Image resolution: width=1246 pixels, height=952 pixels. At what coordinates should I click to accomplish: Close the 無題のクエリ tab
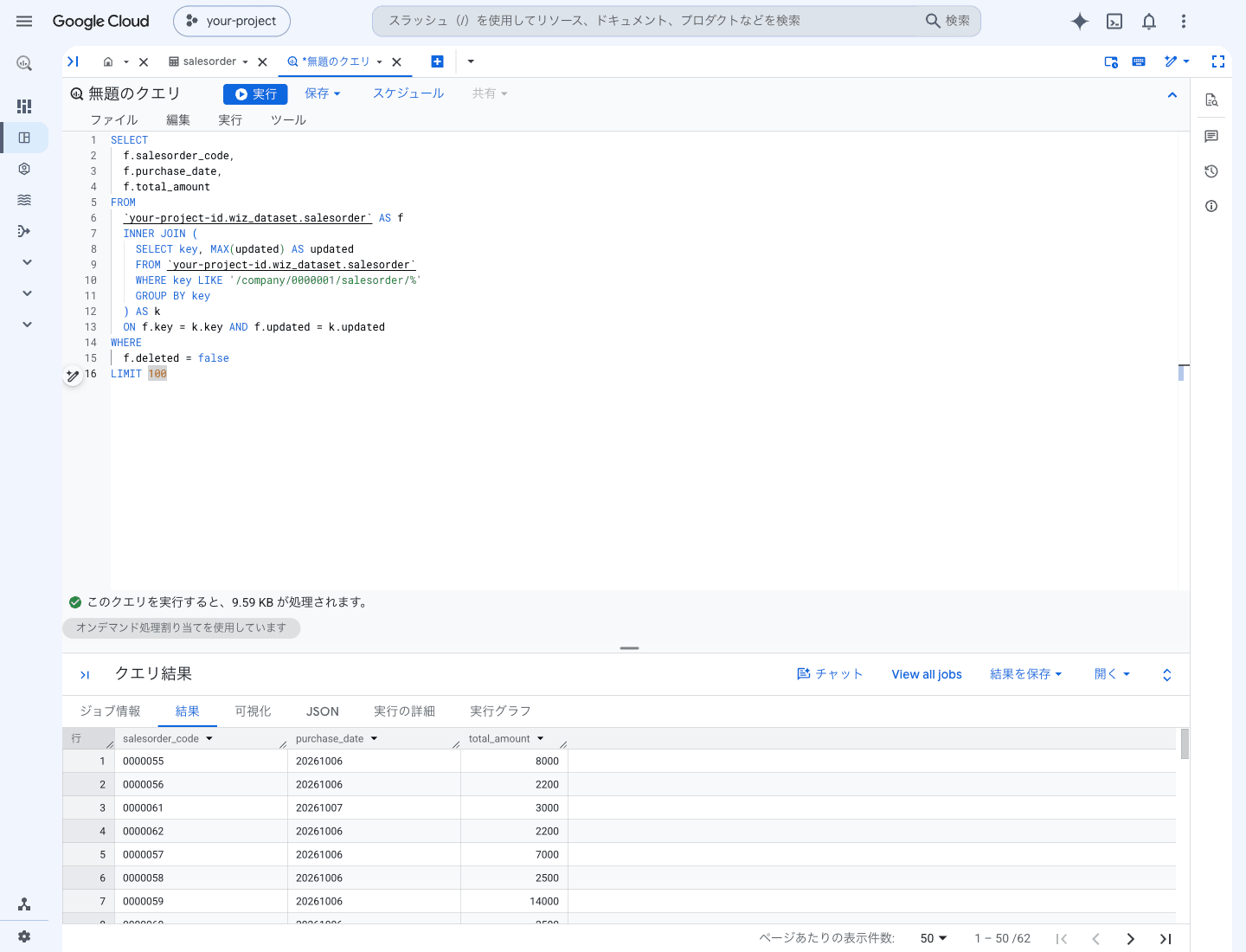pos(396,62)
